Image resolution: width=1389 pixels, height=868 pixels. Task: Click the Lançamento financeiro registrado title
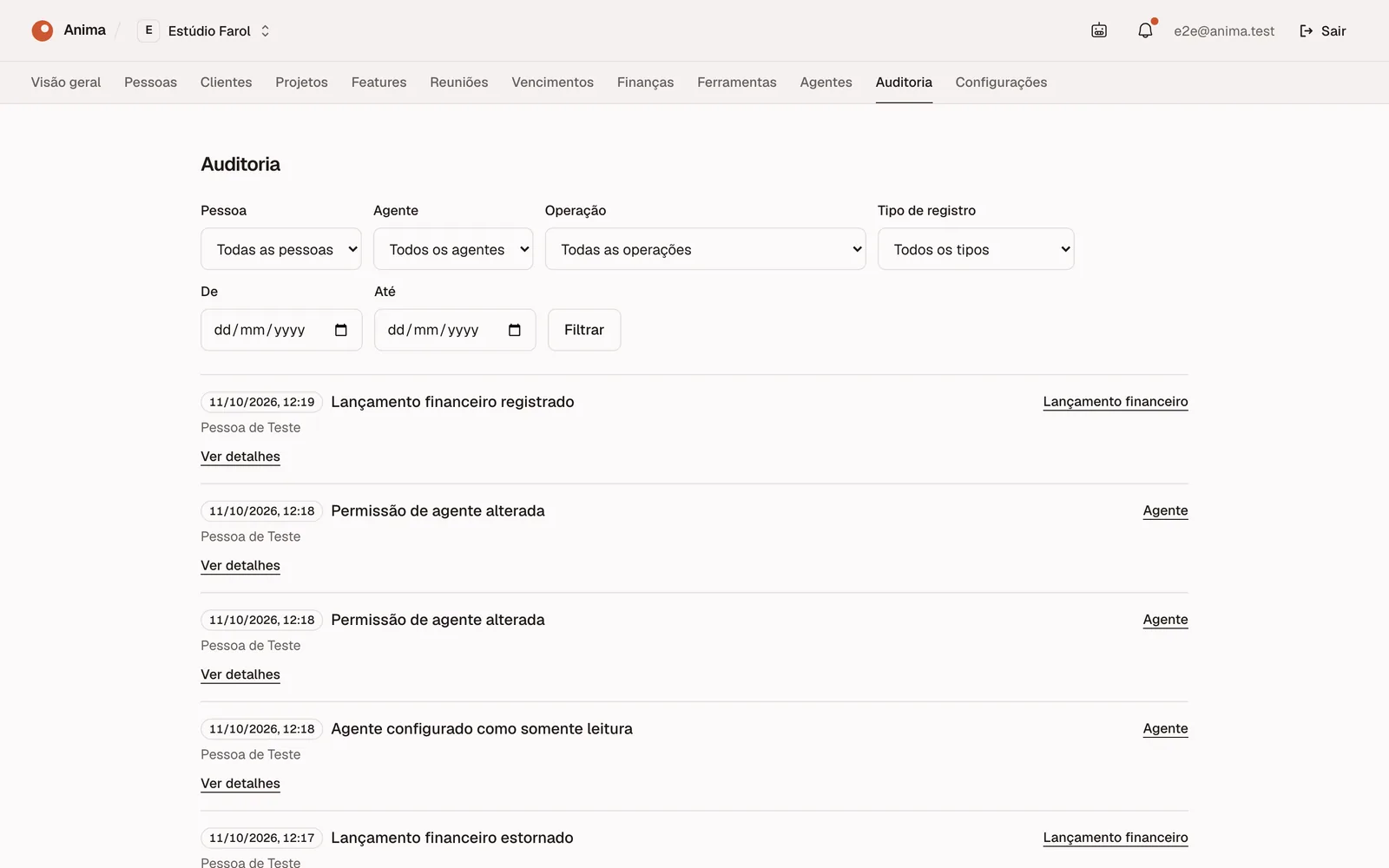coord(452,402)
